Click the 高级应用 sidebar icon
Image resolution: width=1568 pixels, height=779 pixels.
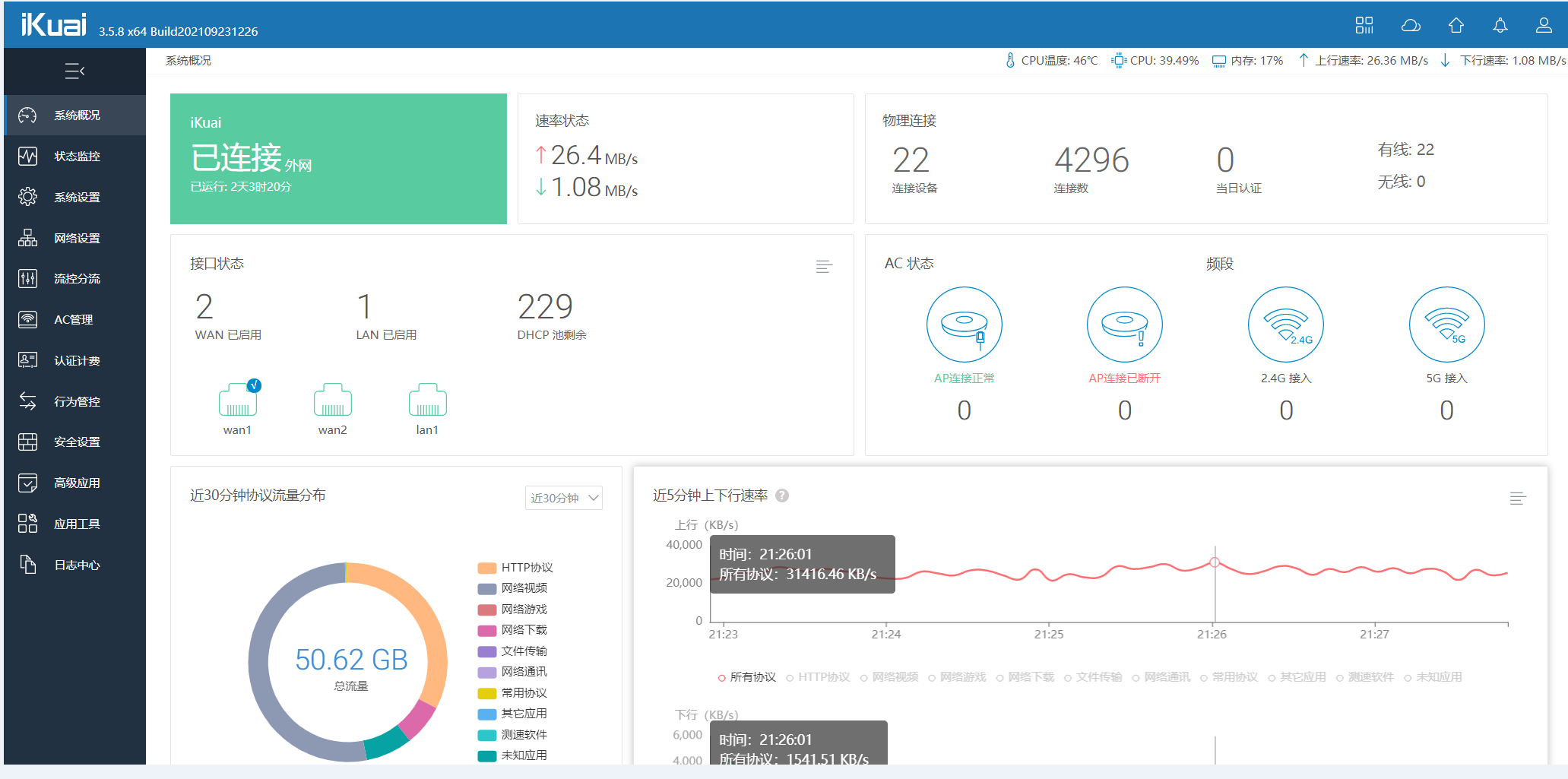point(27,483)
